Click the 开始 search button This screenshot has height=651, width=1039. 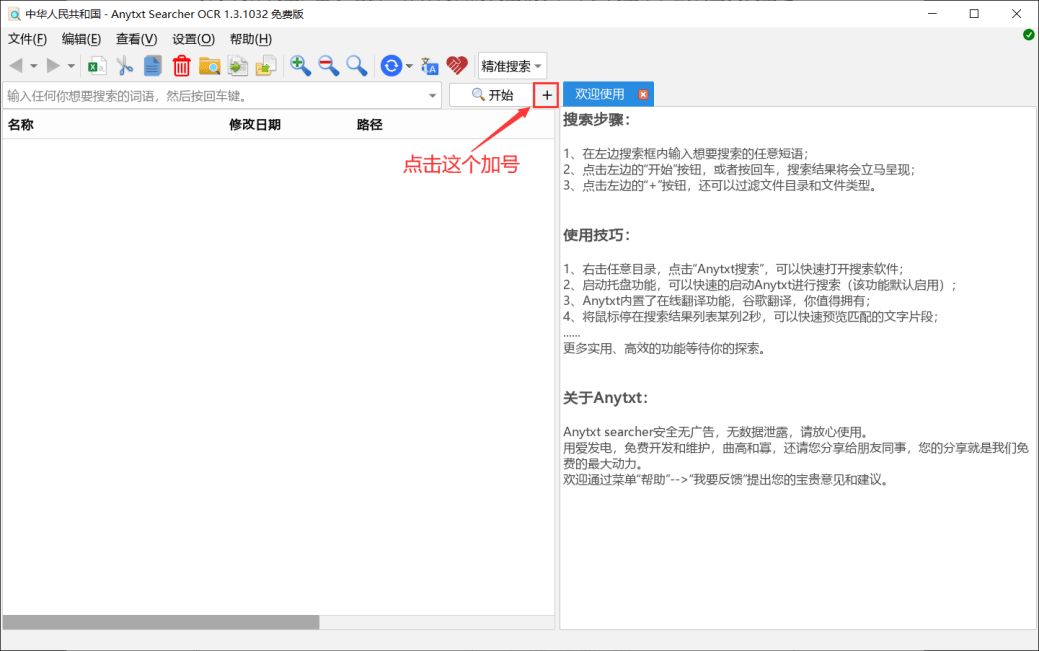492,95
